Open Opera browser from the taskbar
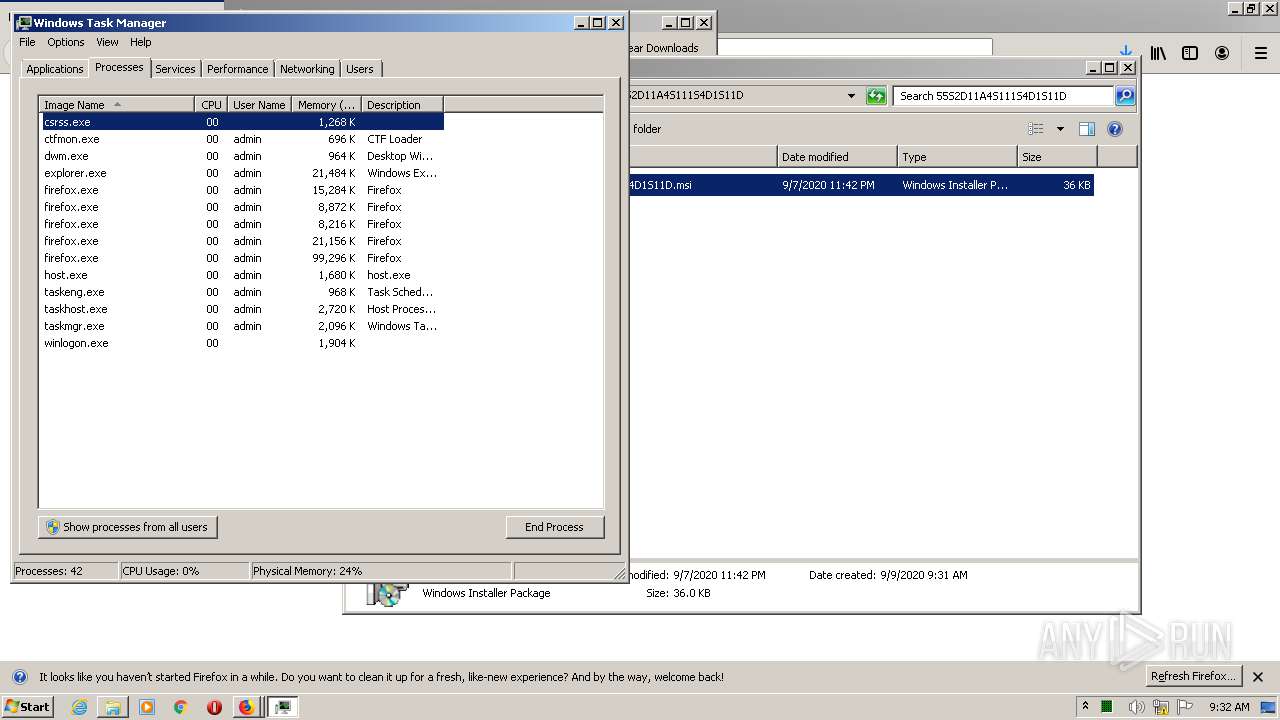The image size is (1280, 720). (214, 707)
